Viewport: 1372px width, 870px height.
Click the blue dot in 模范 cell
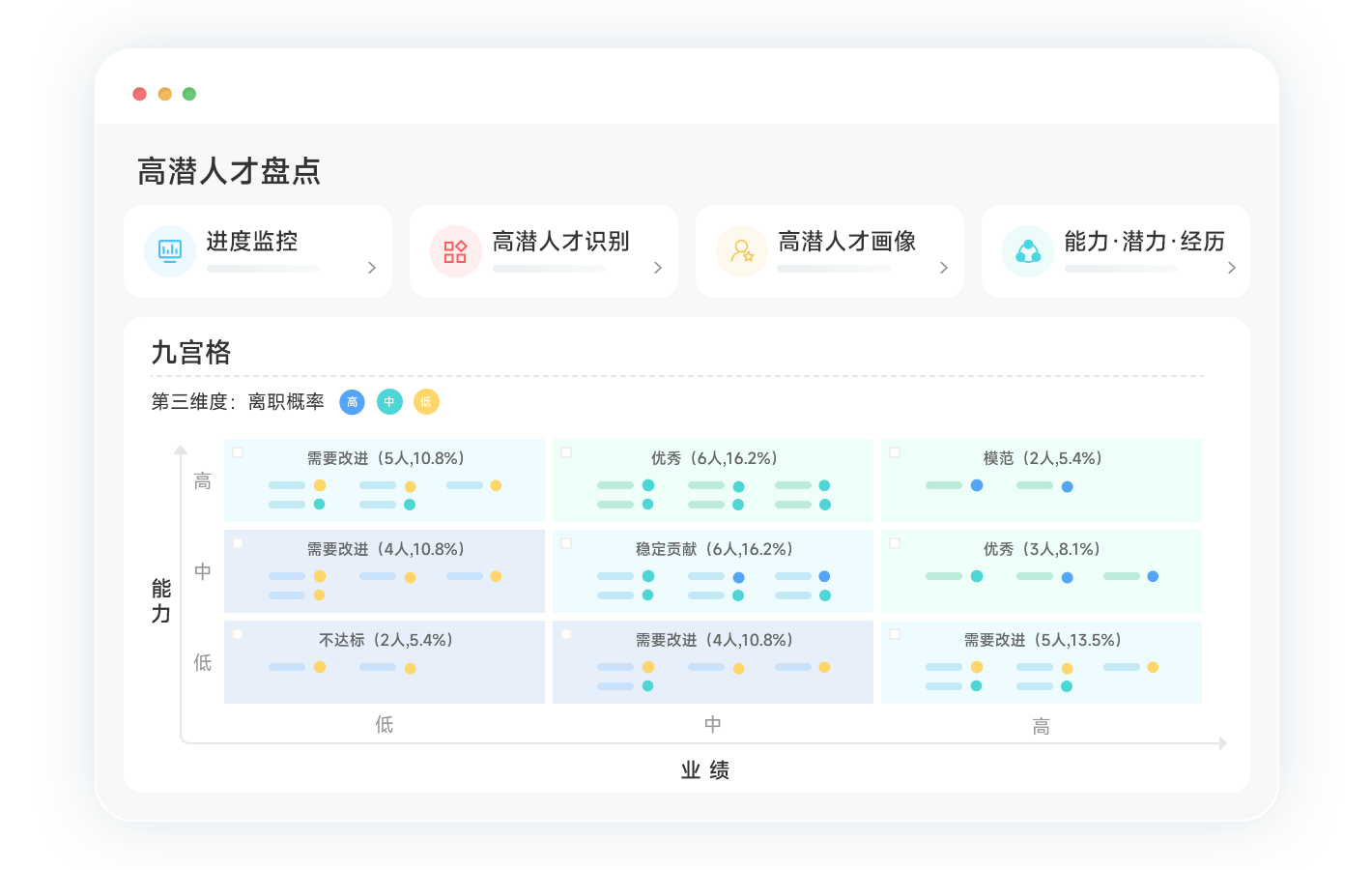pyautogui.click(x=977, y=485)
